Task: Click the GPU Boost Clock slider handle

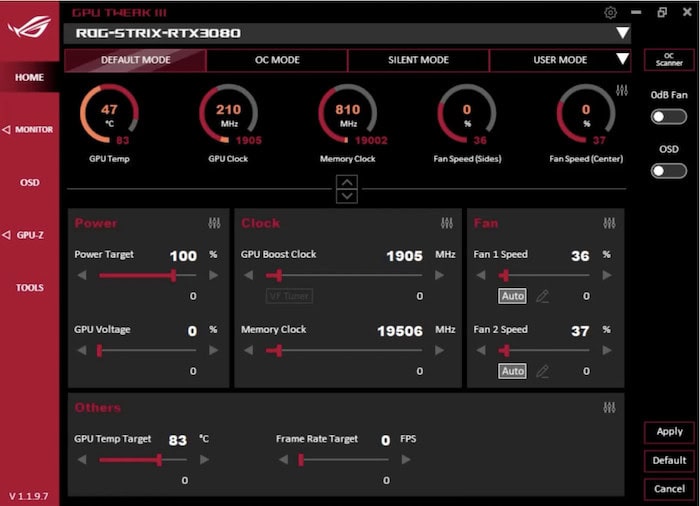Action: click(279, 275)
